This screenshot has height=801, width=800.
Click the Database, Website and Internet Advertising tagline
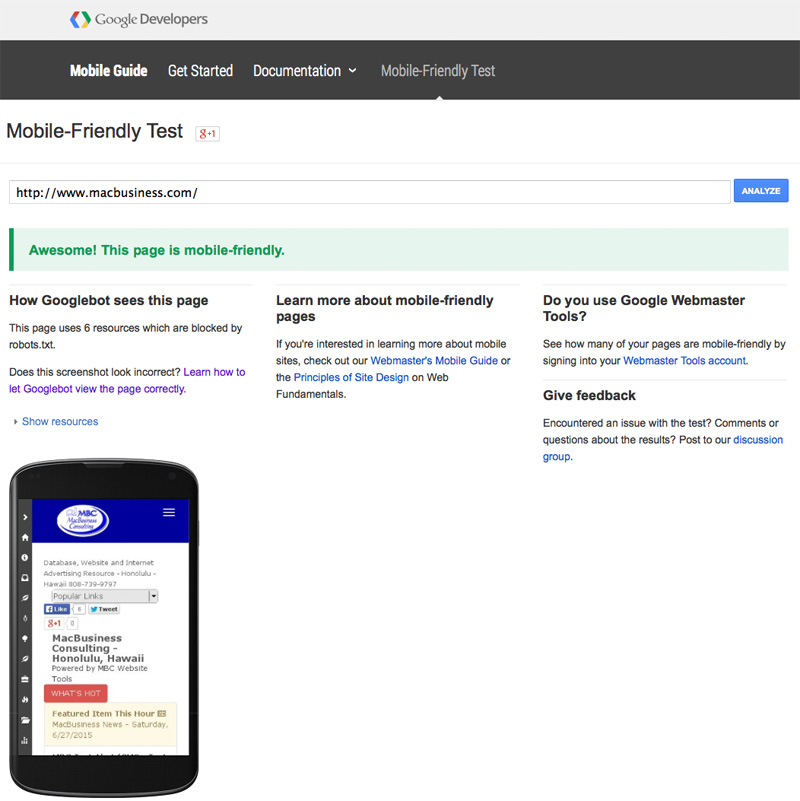(x=100, y=573)
